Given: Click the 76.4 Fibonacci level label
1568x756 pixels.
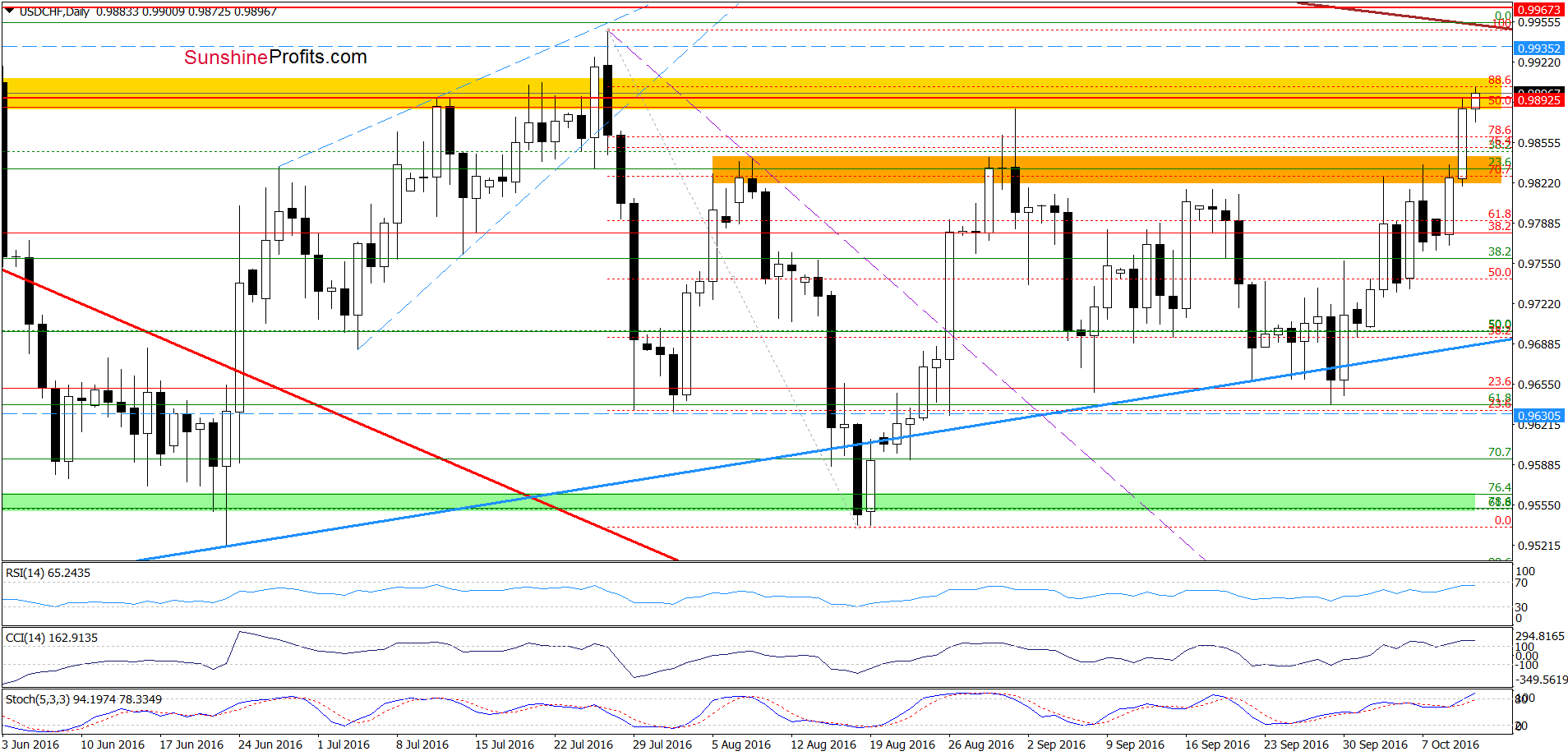Looking at the screenshot, I should (1500, 487).
